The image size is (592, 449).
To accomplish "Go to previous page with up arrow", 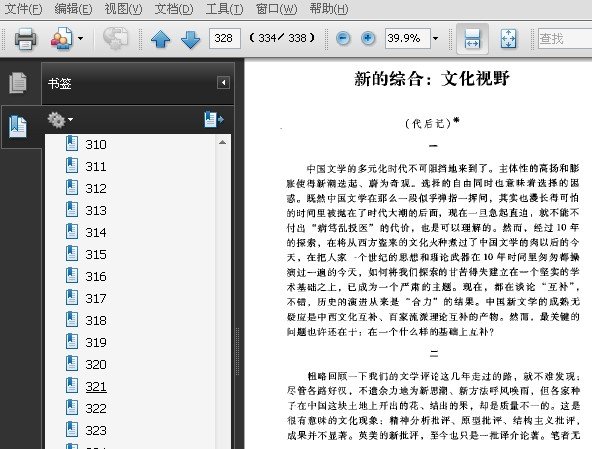I will (x=160, y=39).
